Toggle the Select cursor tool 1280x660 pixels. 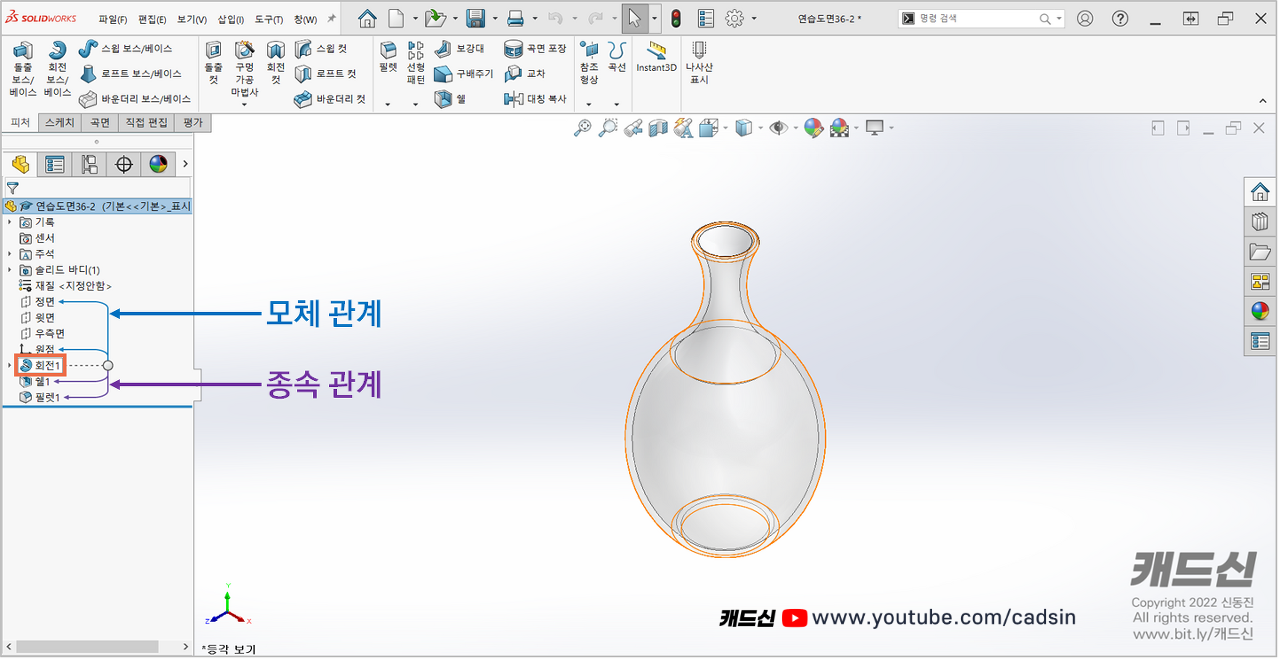click(634, 18)
